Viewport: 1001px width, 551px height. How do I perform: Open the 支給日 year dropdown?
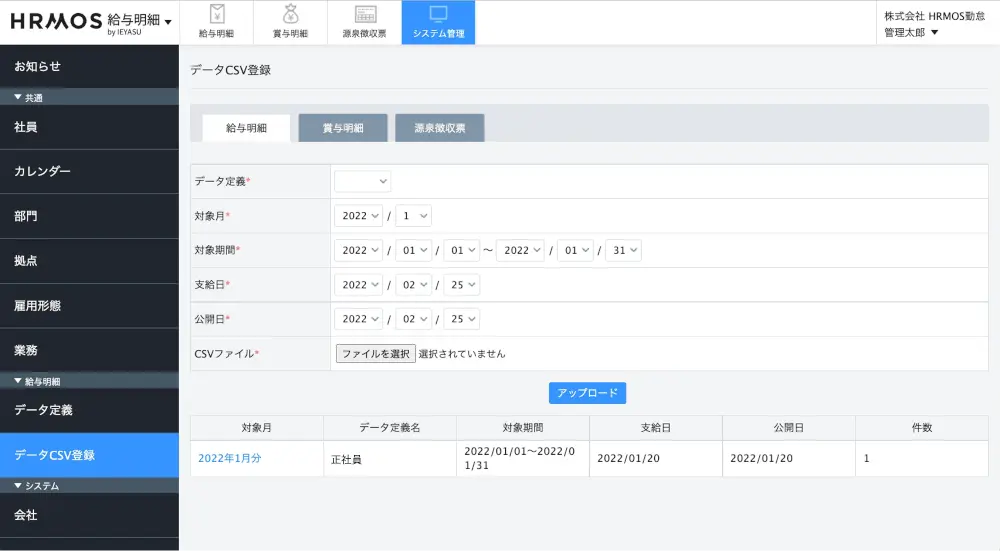coord(358,285)
